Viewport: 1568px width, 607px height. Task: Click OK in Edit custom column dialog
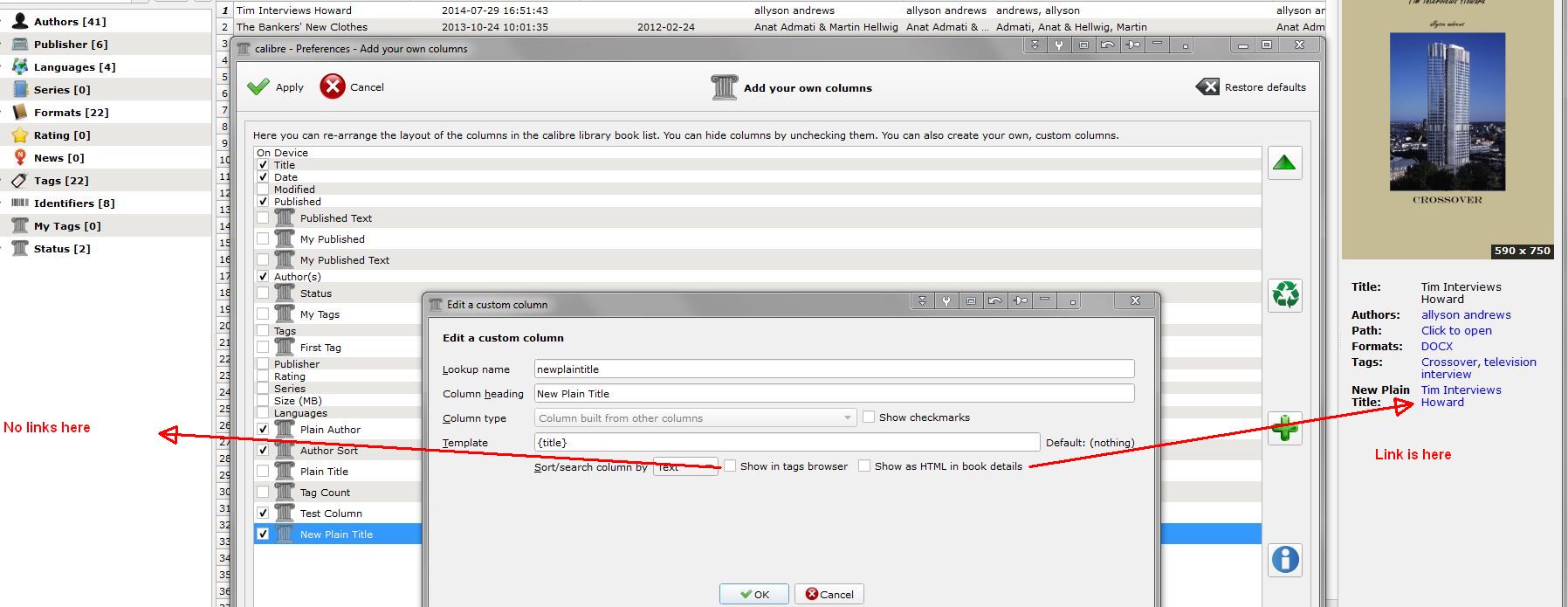(754, 594)
